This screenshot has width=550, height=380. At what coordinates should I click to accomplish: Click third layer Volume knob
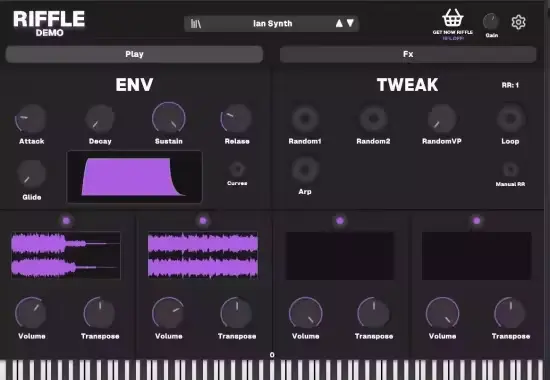click(x=306, y=313)
